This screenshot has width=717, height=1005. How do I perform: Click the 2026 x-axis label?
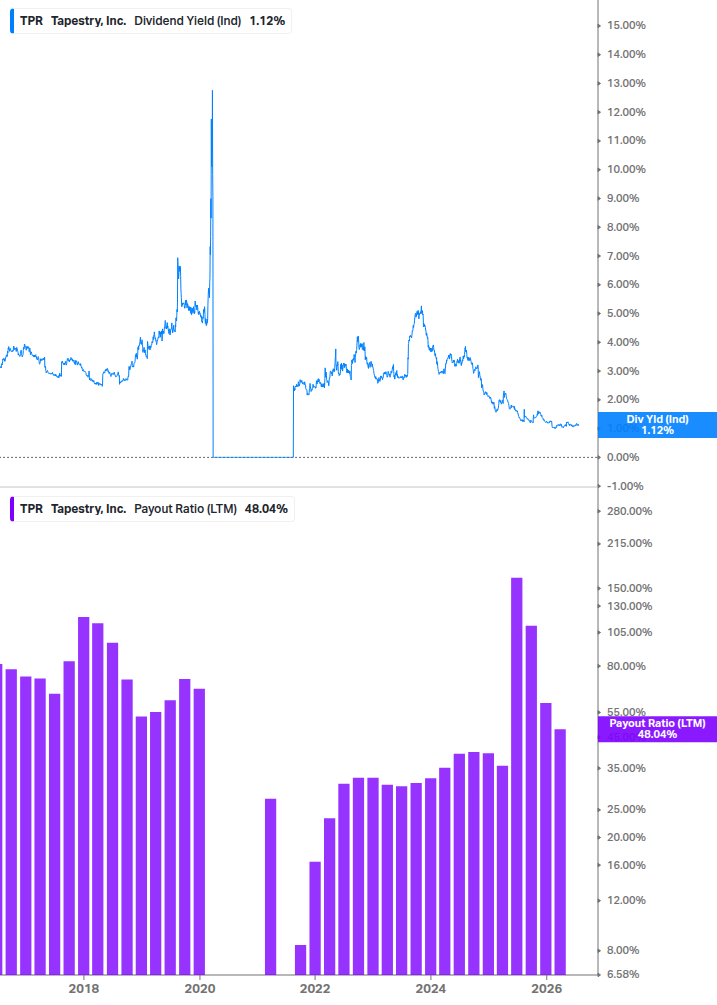coord(547,988)
